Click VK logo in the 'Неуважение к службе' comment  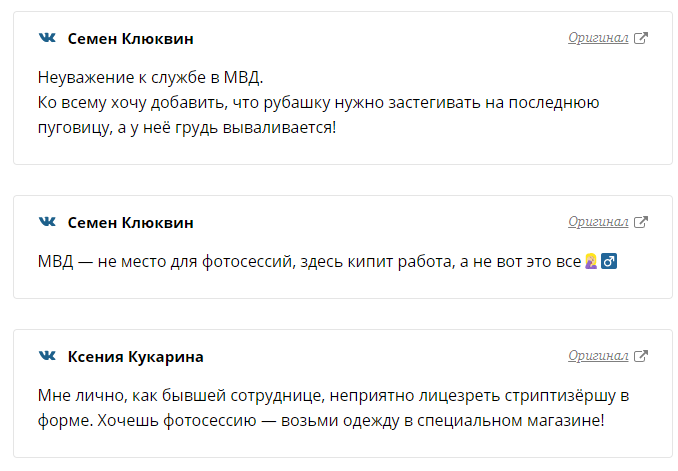(x=47, y=38)
